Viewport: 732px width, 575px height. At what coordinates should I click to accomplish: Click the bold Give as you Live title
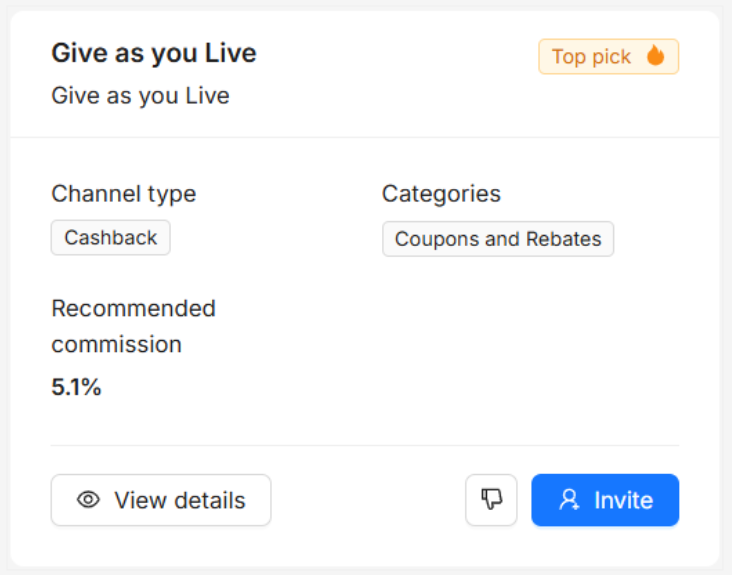point(153,53)
